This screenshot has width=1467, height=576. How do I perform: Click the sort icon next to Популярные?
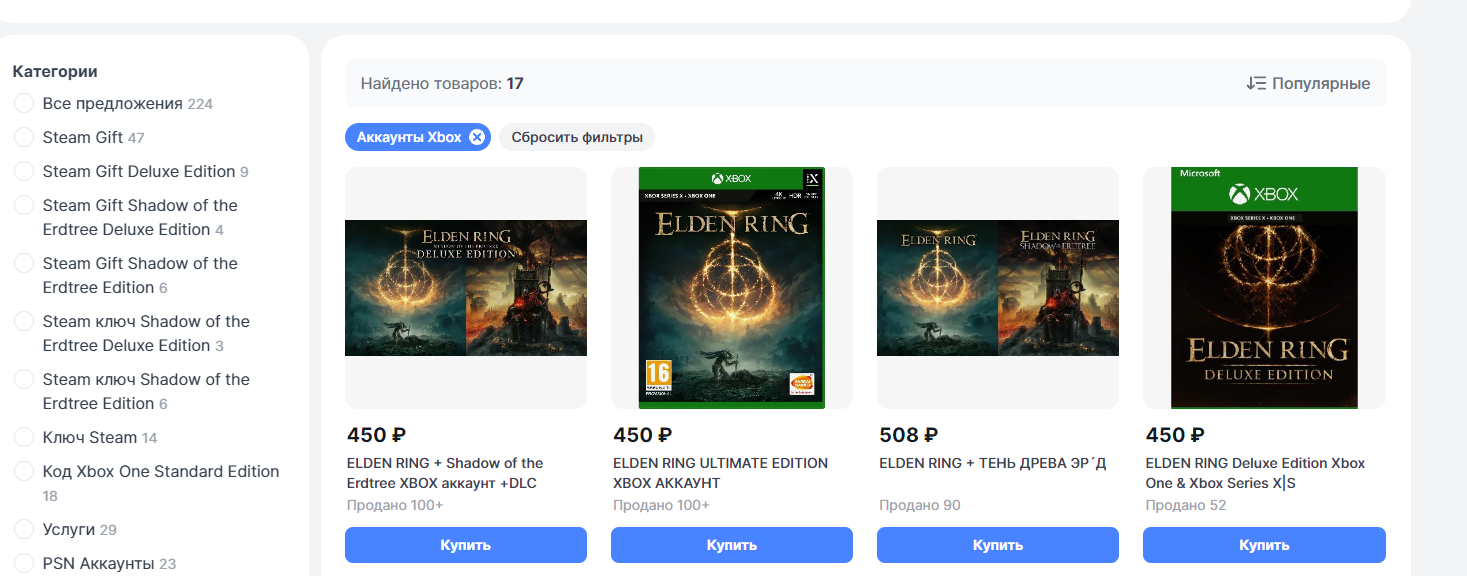(1256, 83)
